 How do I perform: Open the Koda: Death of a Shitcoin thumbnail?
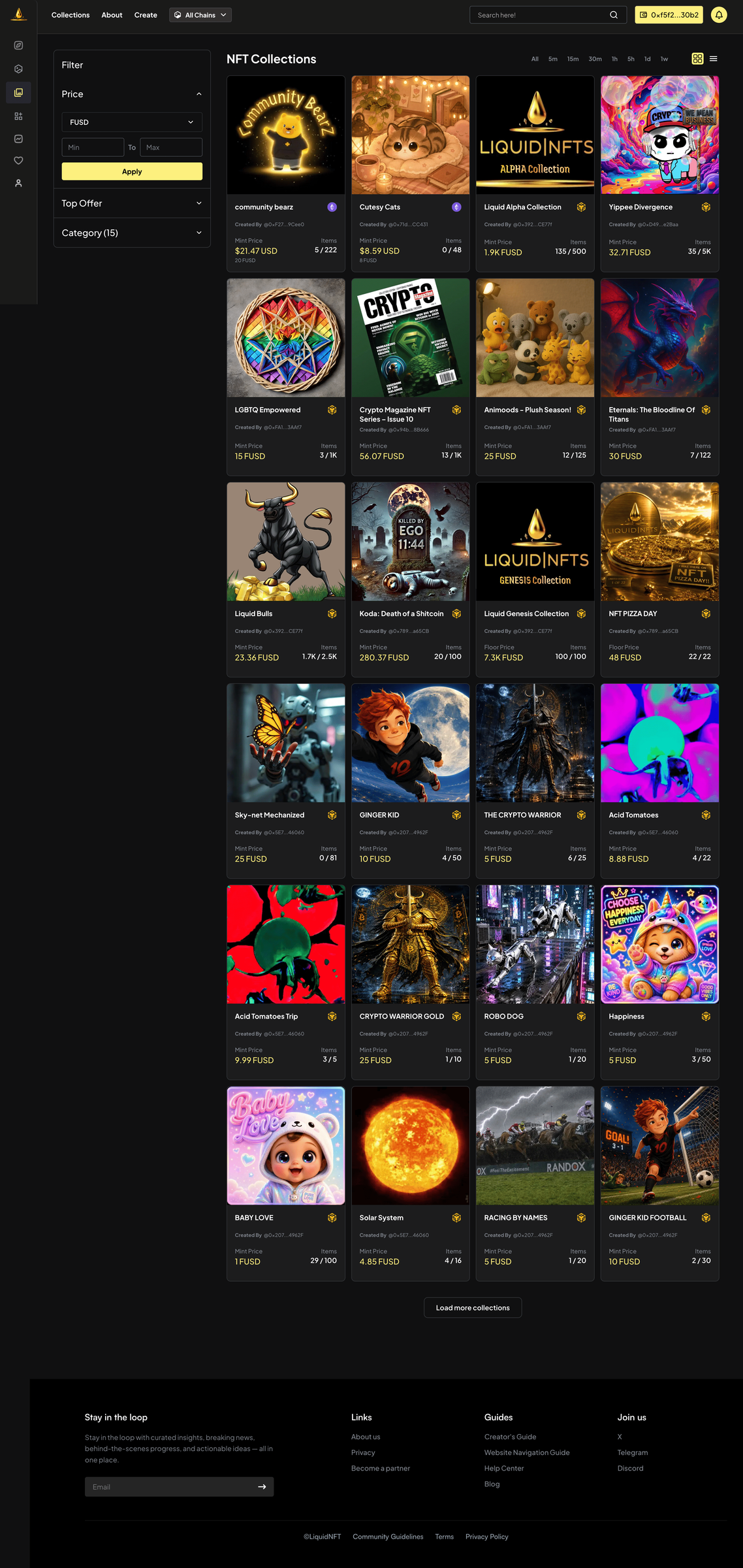point(411,542)
